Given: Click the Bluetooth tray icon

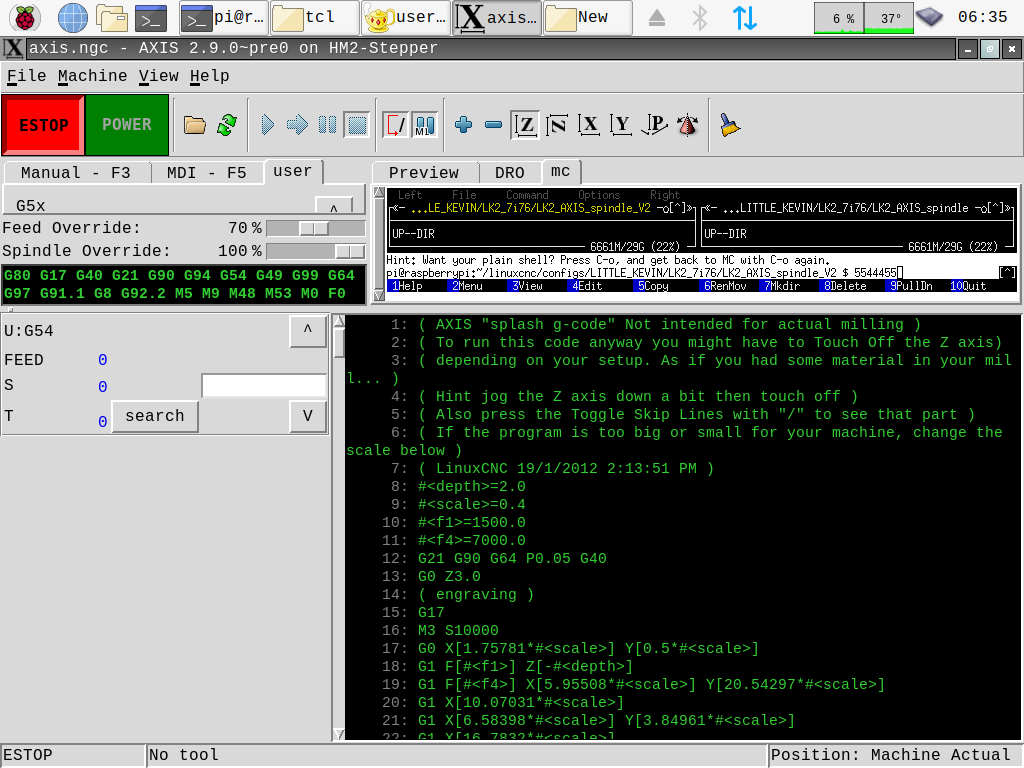Looking at the screenshot, I should coord(699,18).
